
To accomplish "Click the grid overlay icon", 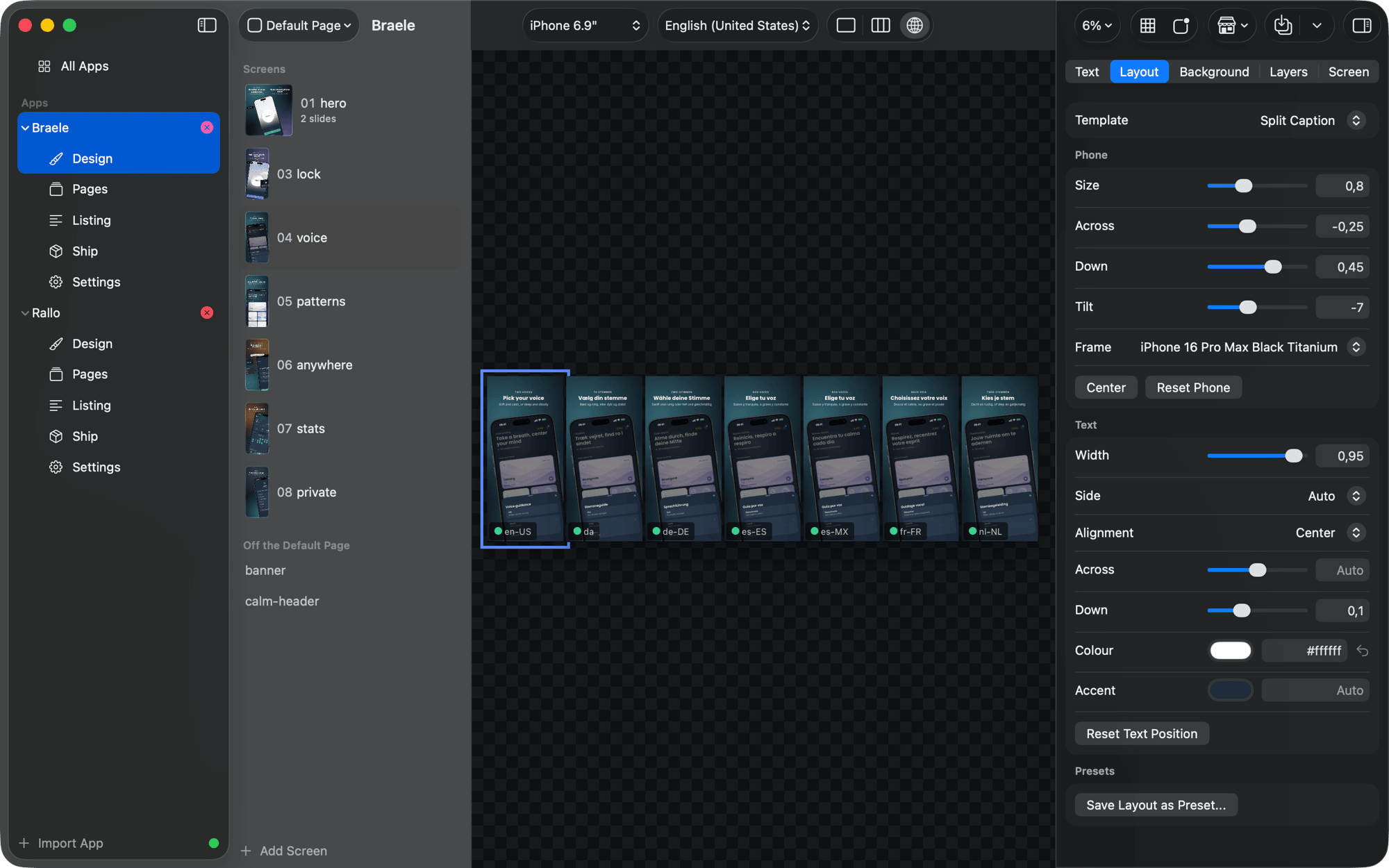I will pyautogui.click(x=1148, y=26).
